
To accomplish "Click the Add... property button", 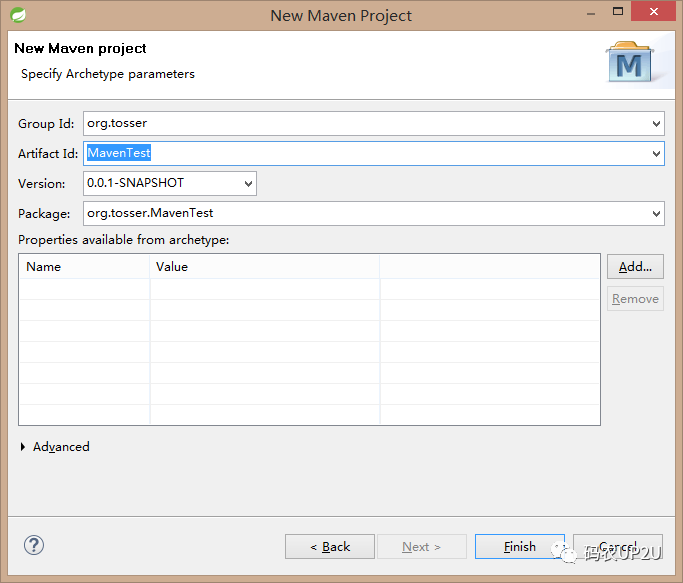I will [x=635, y=267].
